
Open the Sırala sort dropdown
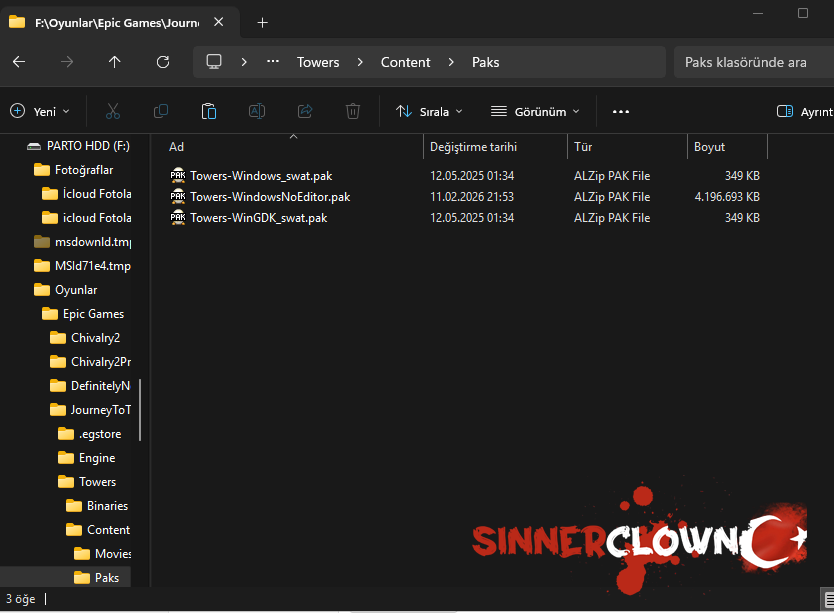pyautogui.click(x=429, y=111)
